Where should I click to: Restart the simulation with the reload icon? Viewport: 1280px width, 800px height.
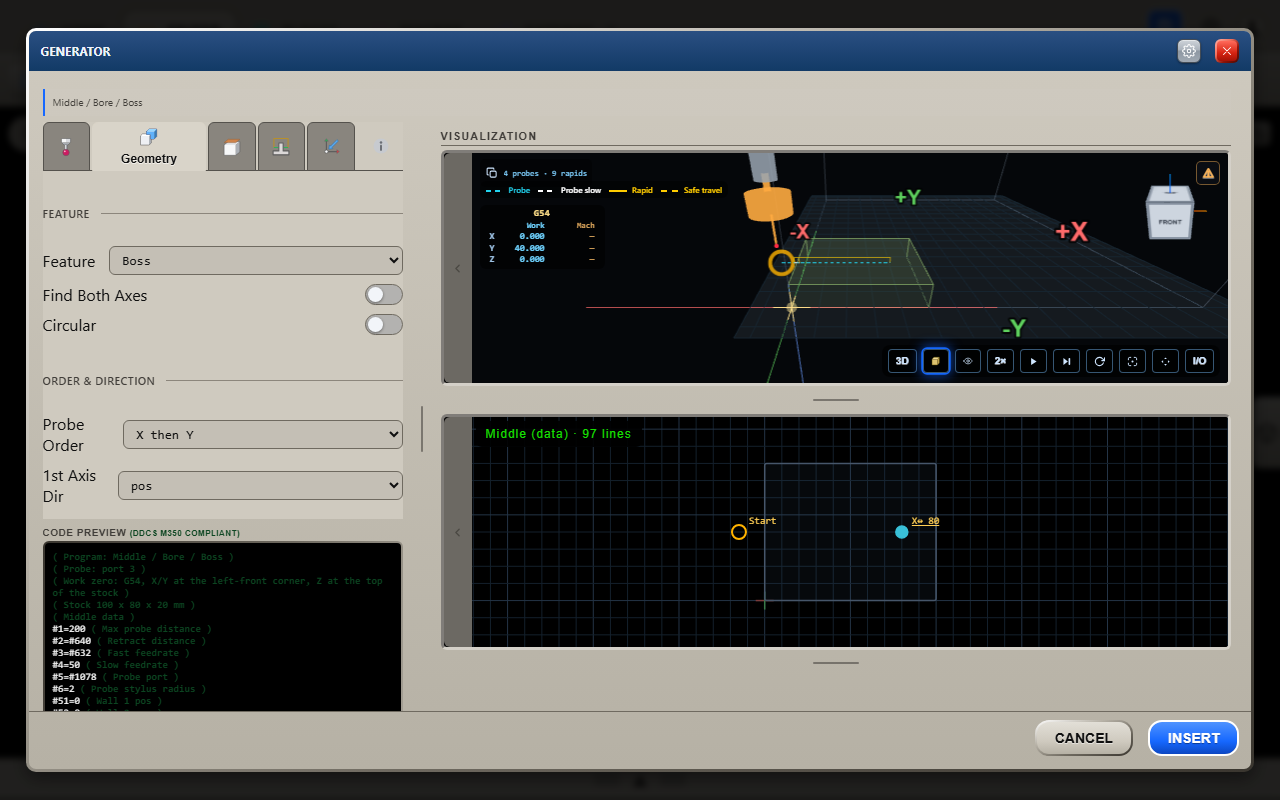[x=1100, y=361]
